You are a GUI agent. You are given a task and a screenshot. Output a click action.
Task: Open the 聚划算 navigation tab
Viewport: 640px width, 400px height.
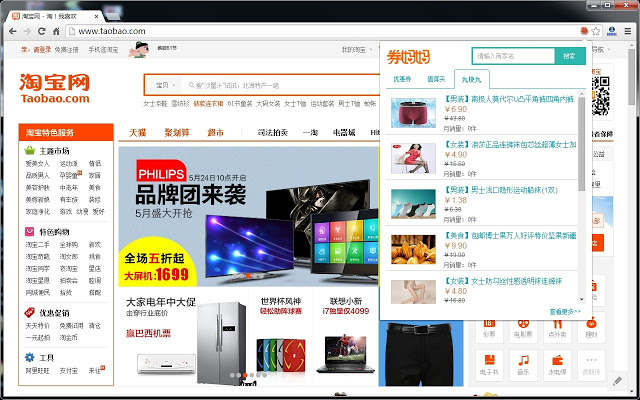177,133
